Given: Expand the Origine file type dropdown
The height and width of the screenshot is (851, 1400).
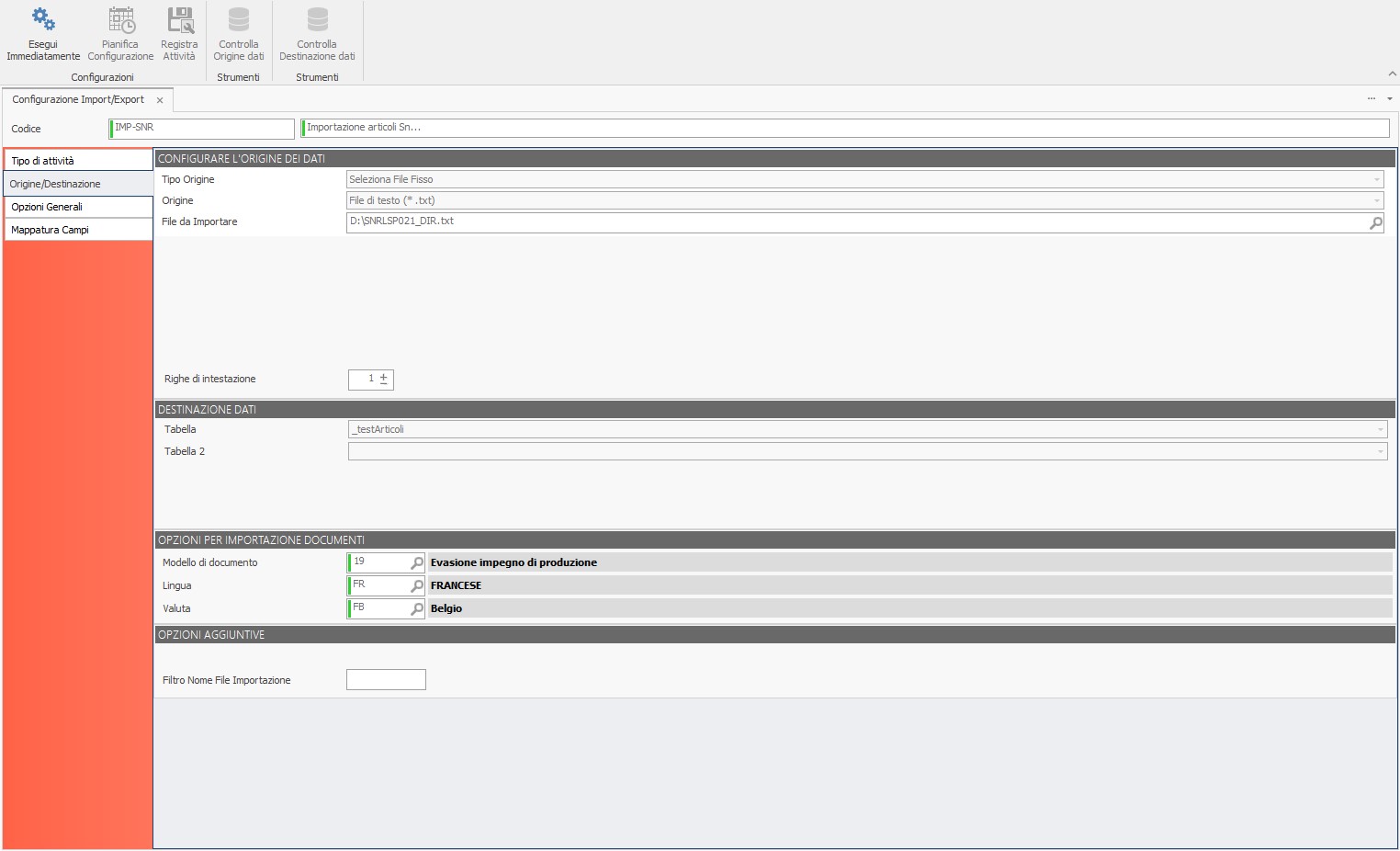Looking at the screenshot, I should pos(1376,201).
